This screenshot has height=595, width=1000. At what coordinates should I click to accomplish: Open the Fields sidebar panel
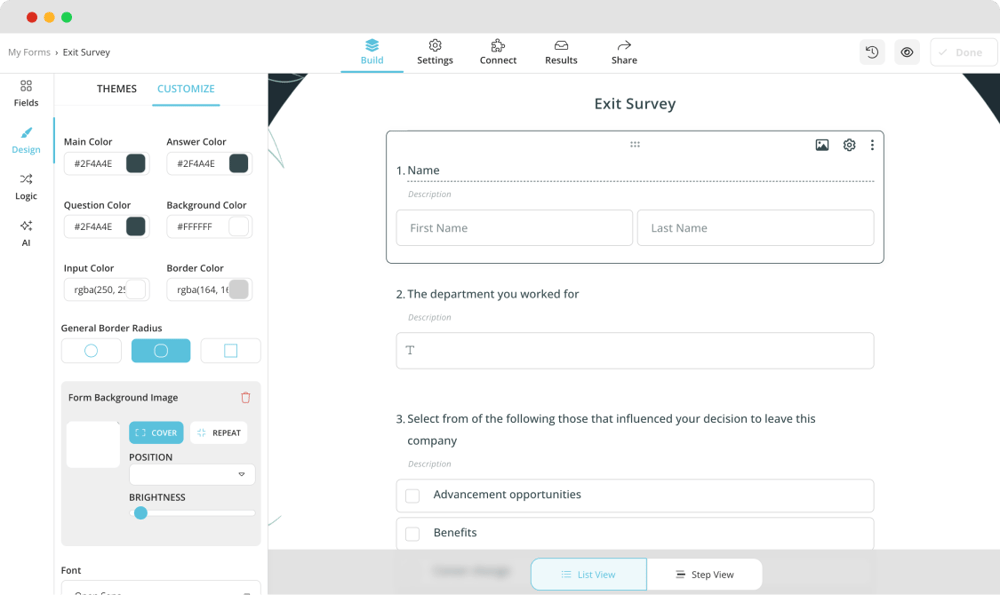point(26,93)
